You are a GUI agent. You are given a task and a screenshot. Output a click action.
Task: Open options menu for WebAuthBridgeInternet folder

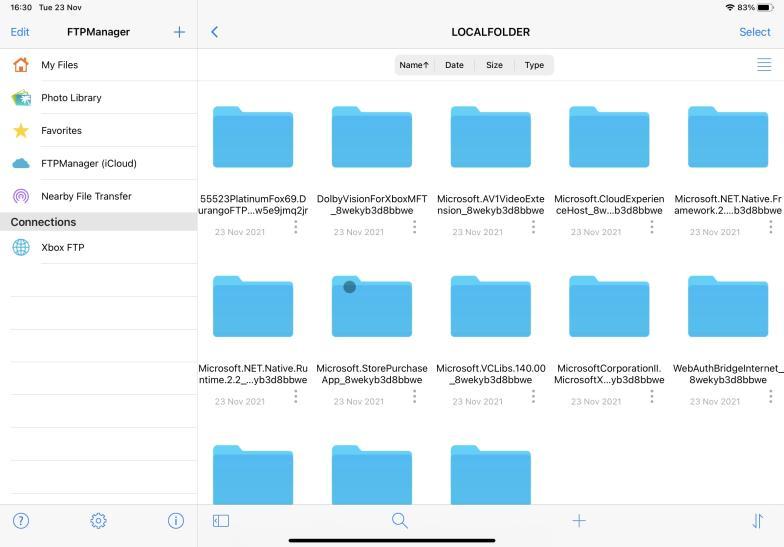pos(770,396)
